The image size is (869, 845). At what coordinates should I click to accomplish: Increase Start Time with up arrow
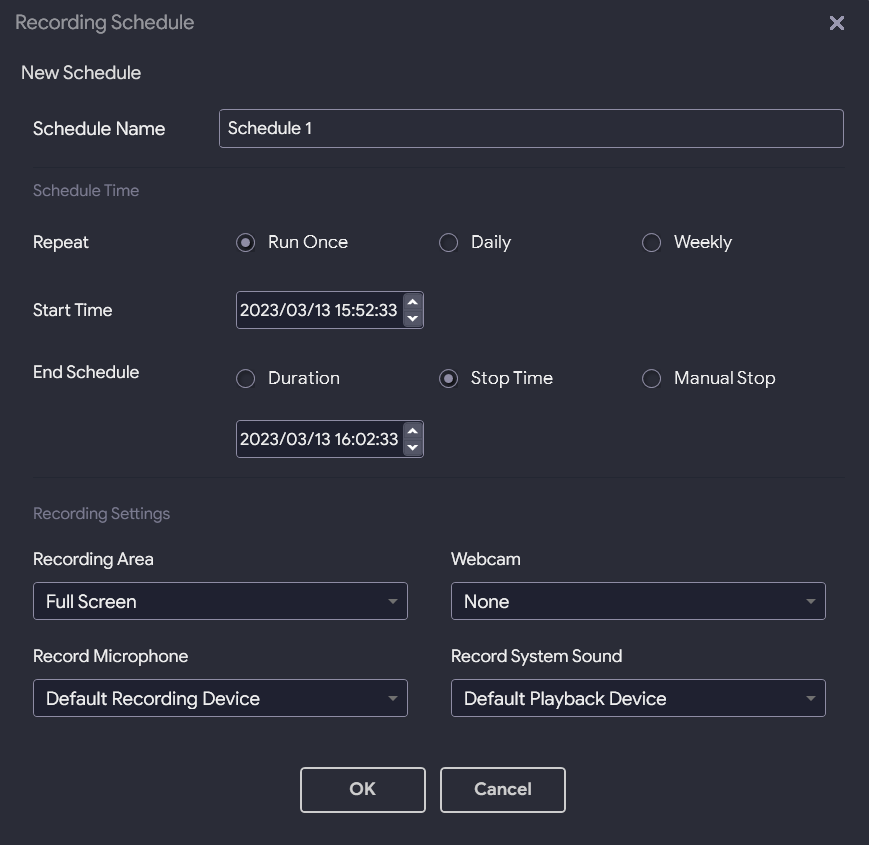tap(412, 302)
